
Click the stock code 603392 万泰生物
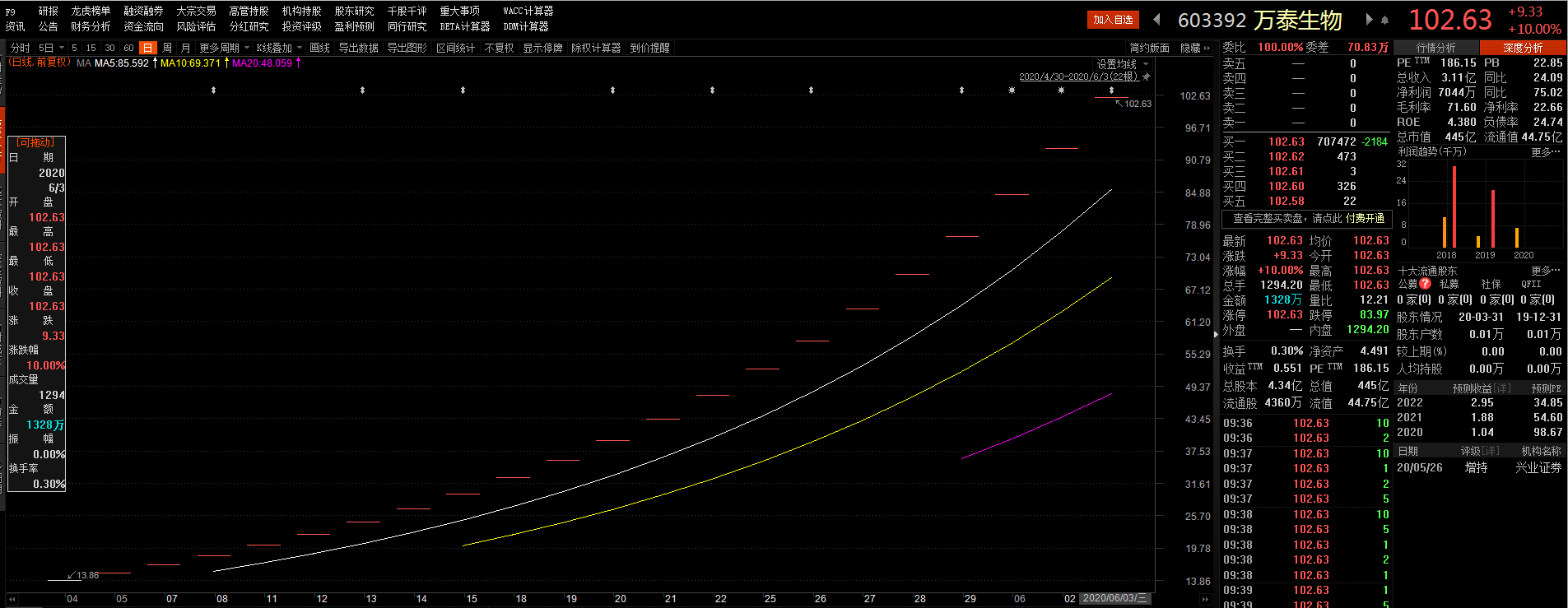(x=1259, y=20)
